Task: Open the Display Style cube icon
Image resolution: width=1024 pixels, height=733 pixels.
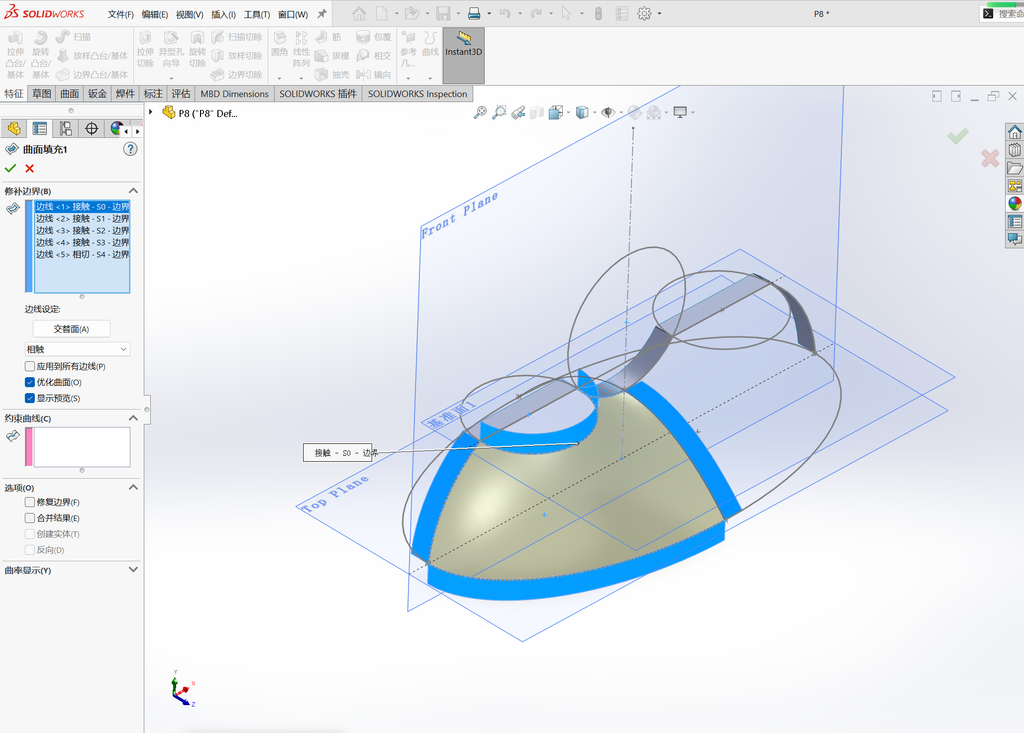Action: (582, 112)
